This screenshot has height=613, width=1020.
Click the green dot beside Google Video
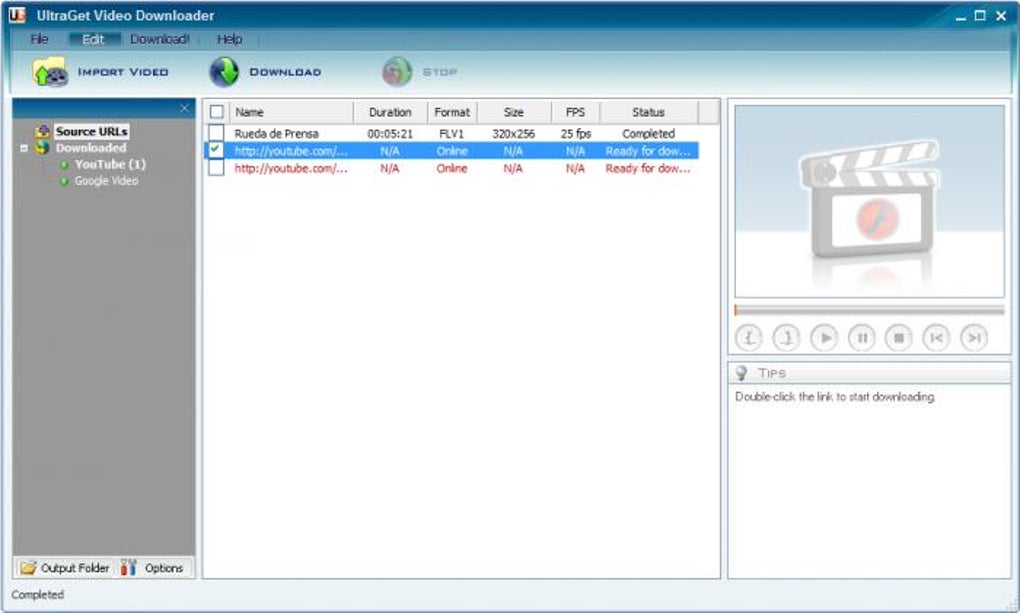click(64, 181)
